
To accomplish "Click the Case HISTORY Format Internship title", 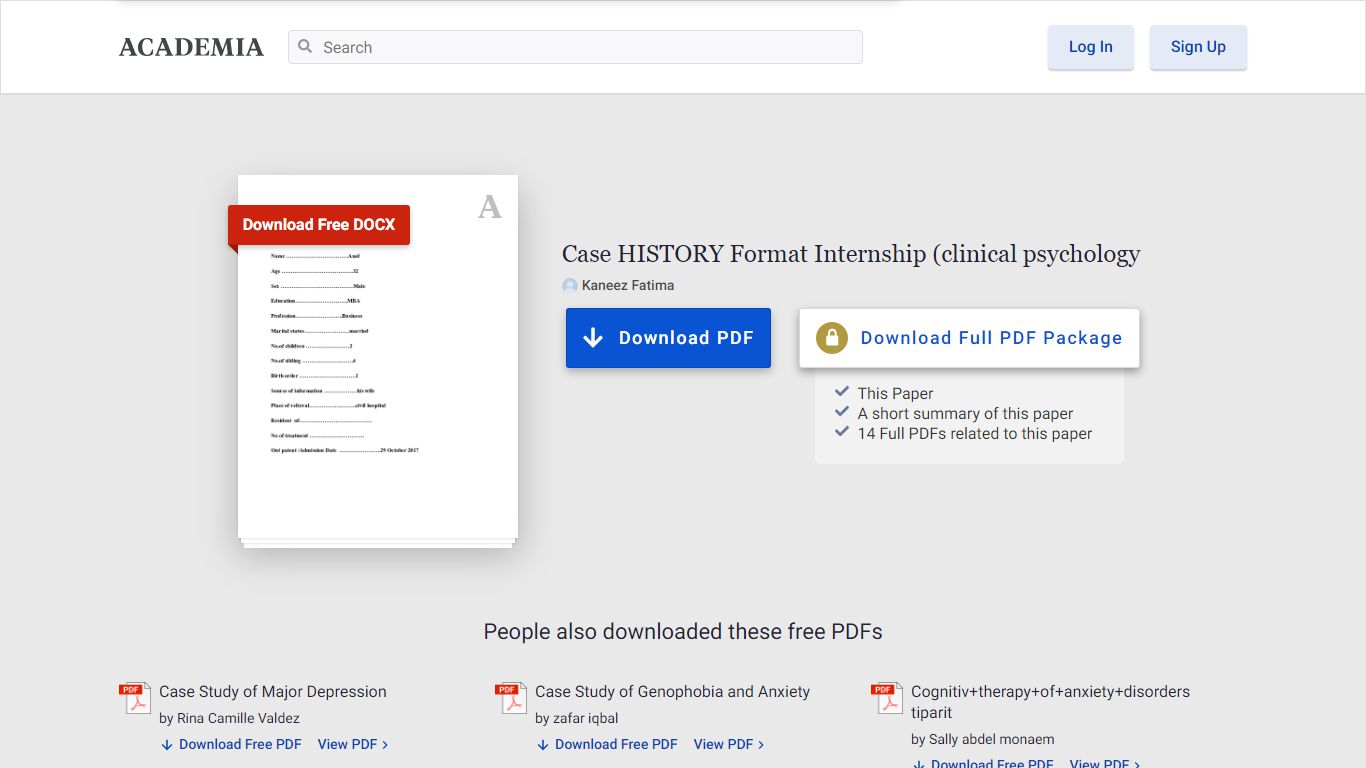I will click(851, 254).
